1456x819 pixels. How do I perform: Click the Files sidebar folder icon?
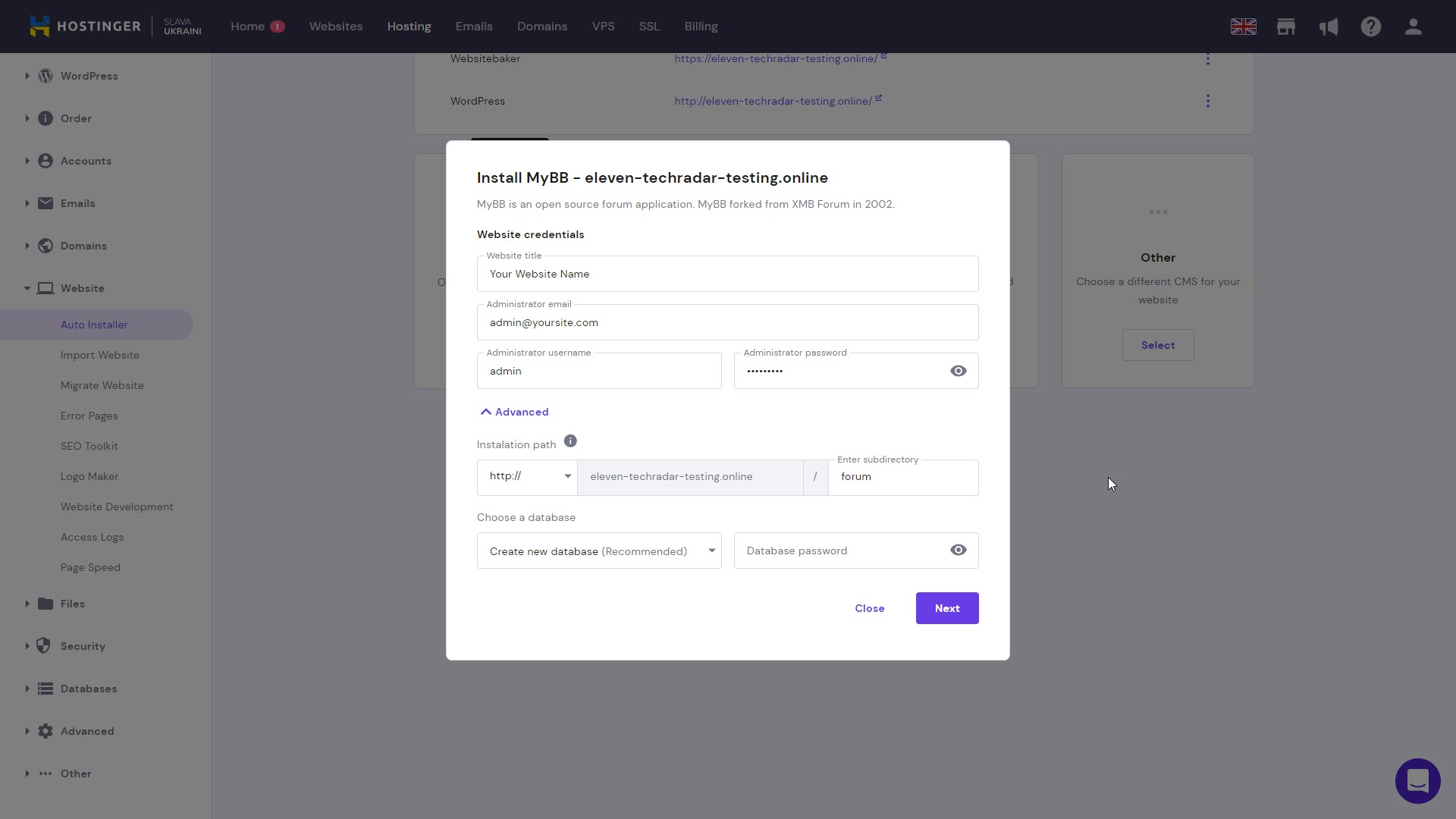(x=45, y=604)
